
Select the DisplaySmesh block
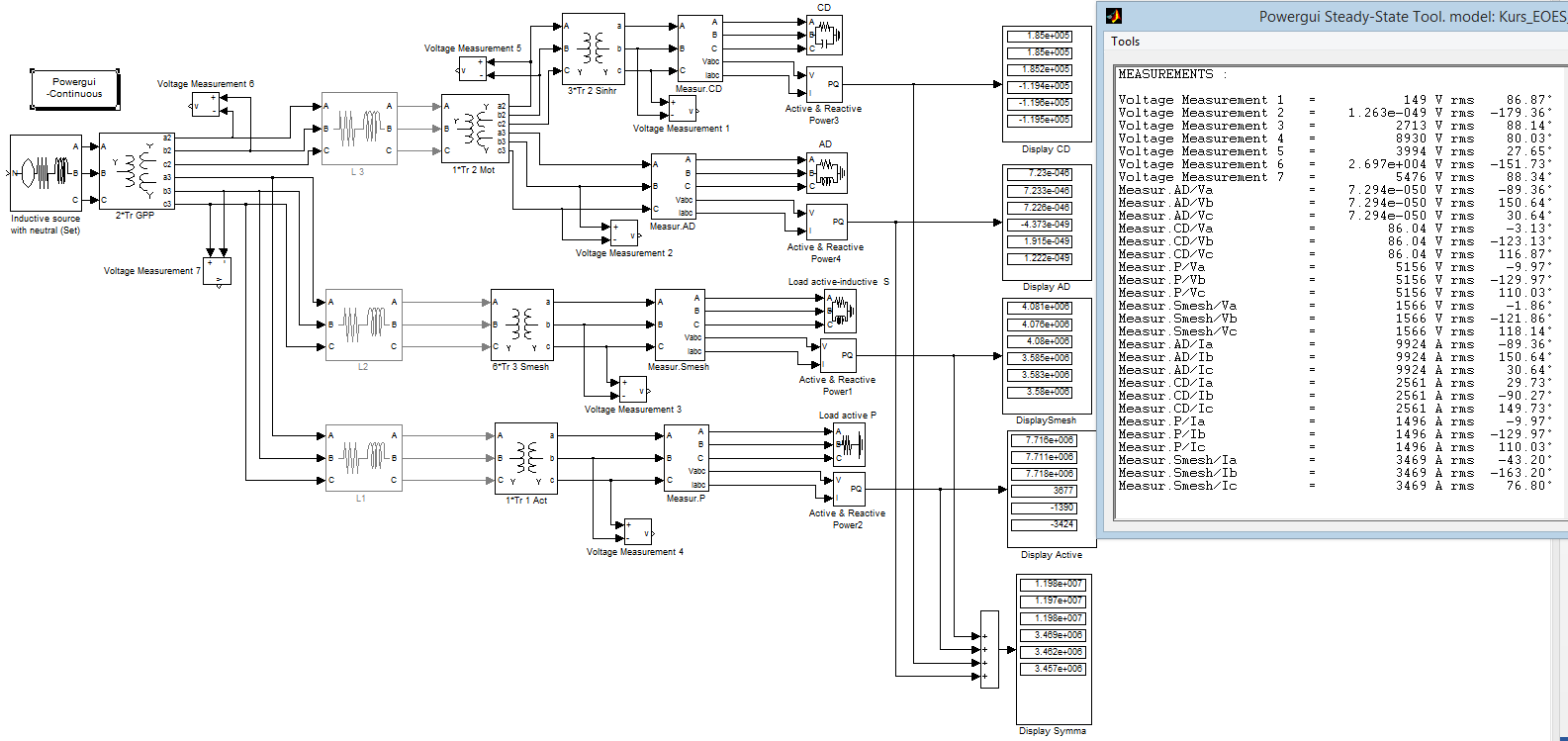pyautogui.click(x=1047, y=356)
